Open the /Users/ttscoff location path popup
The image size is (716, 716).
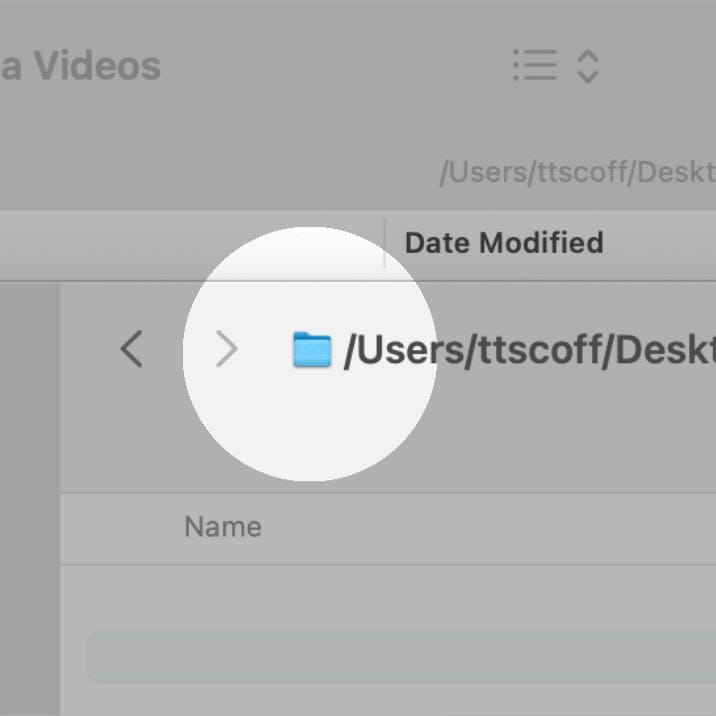pyautogui.click(x=528, y=351)
